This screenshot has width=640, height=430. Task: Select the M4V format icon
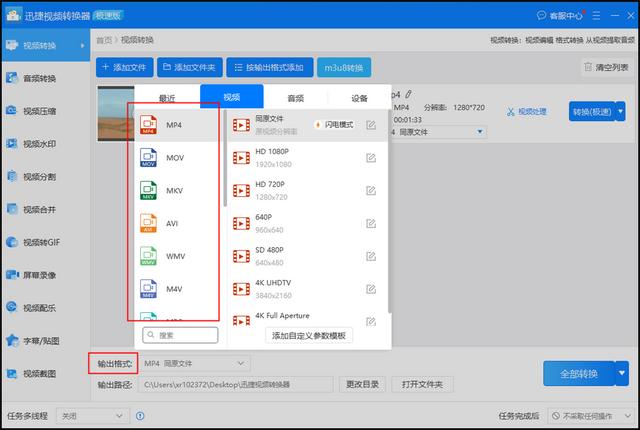(x=148, y=289)
